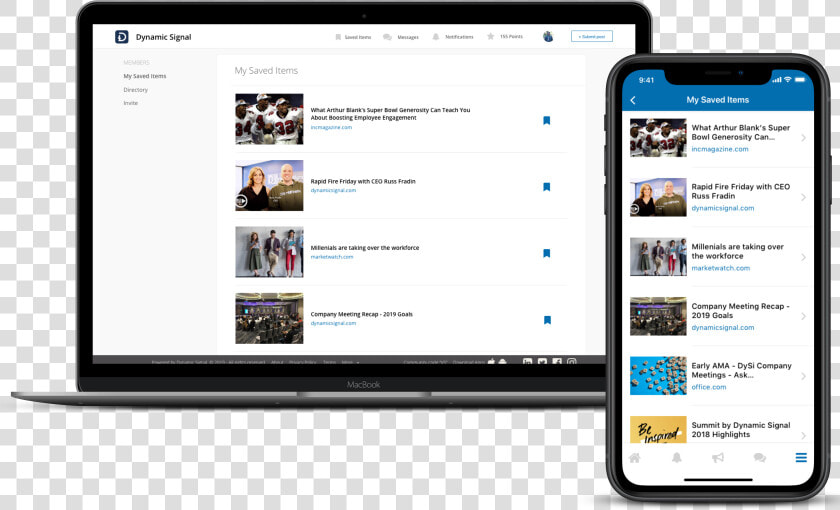Toggle bookmark for Millenials article on laptop
This screenshot has width=840, height=510.
click(x=546, y=253)
